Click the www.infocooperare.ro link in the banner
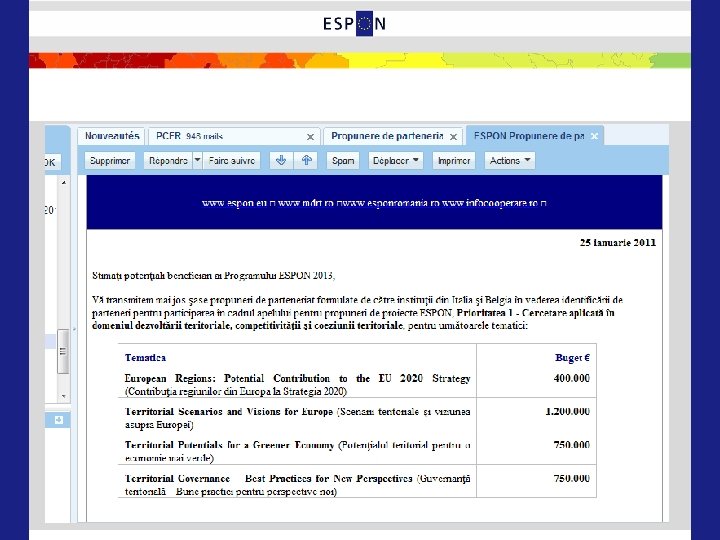This screenshot has width=720, height=540. (490, 203)
